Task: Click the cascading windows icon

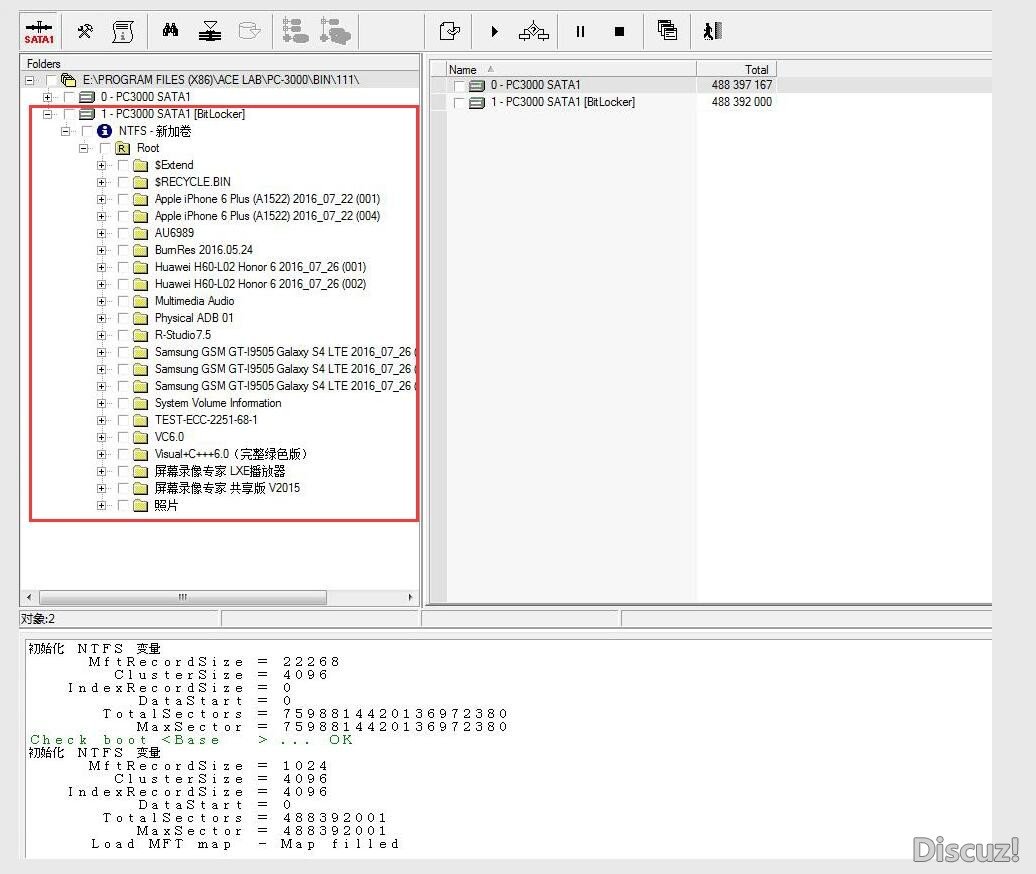Action: point(667,32)
